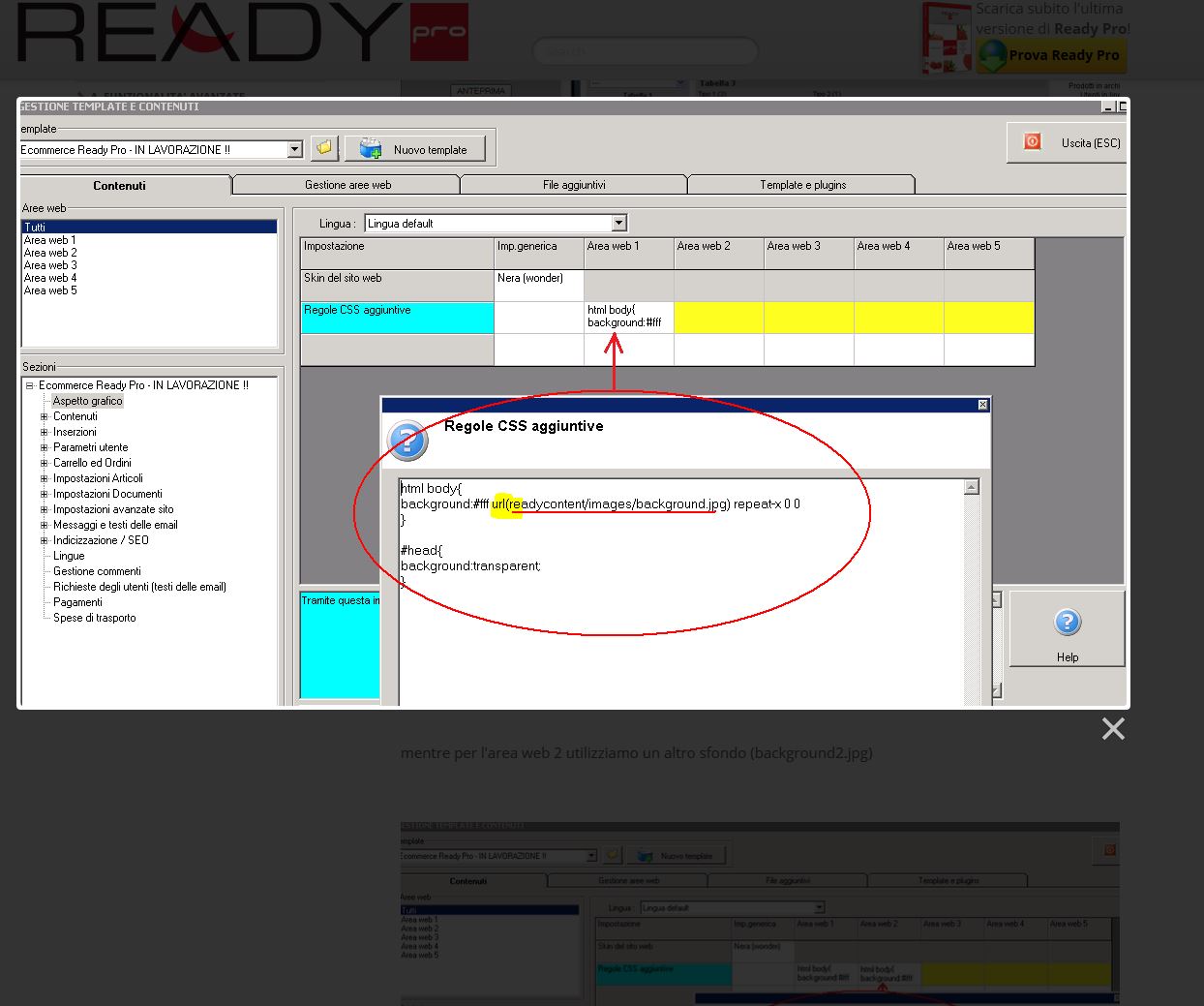Minimize the Gestione template e contenuti window
The height and width of the screenshot is (1006, 1204).
(x=1108, y=107)
